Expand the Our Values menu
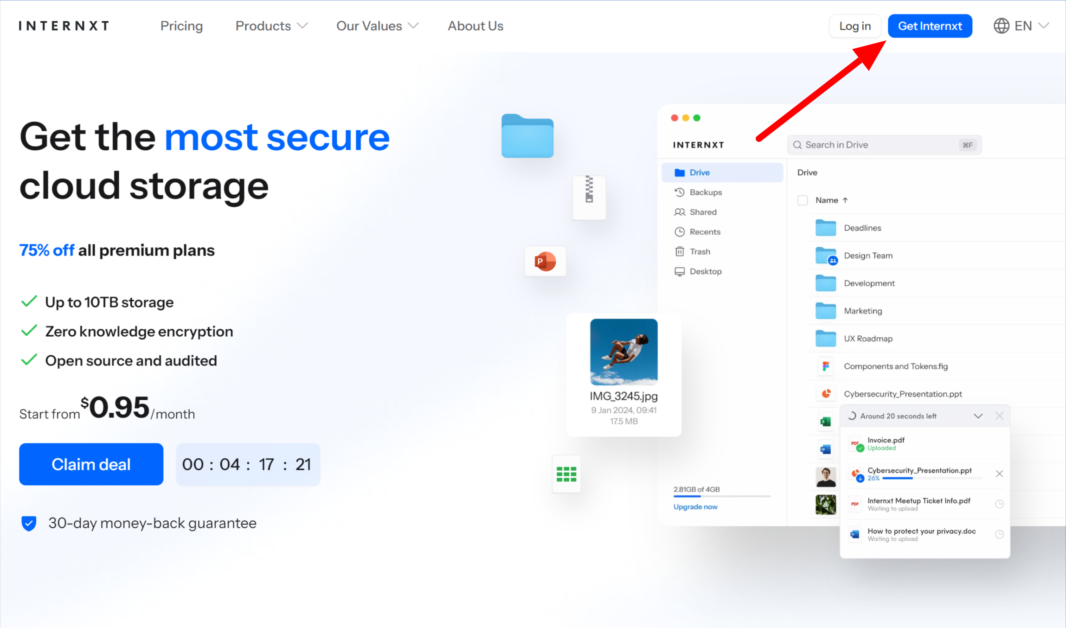This screenshot has height=628, width=1066. pos(377,25)
